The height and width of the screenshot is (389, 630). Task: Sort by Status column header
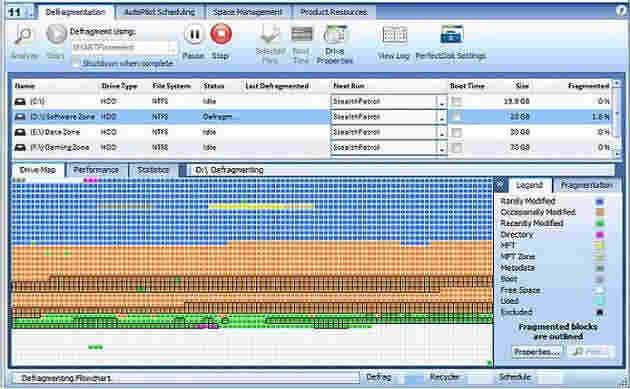213,86
